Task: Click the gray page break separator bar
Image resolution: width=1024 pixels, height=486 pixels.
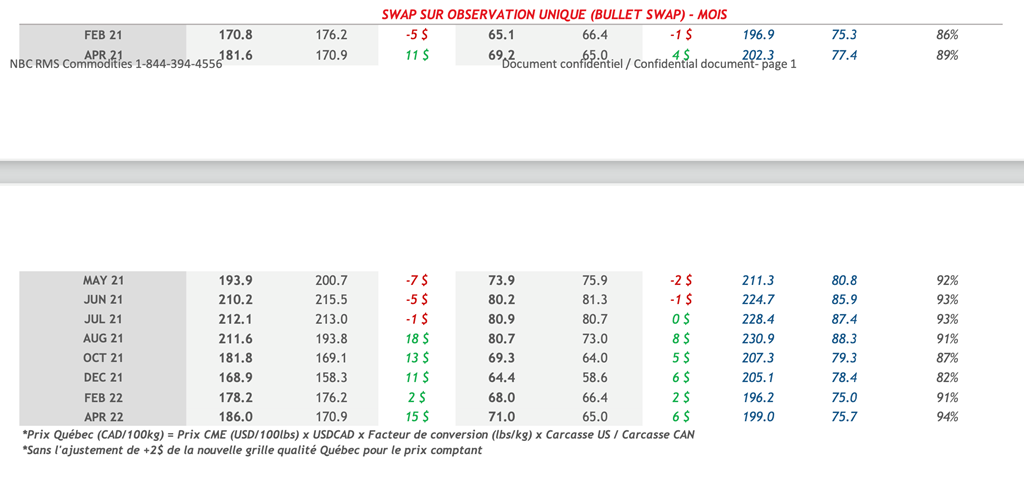Action: point(512,170)
